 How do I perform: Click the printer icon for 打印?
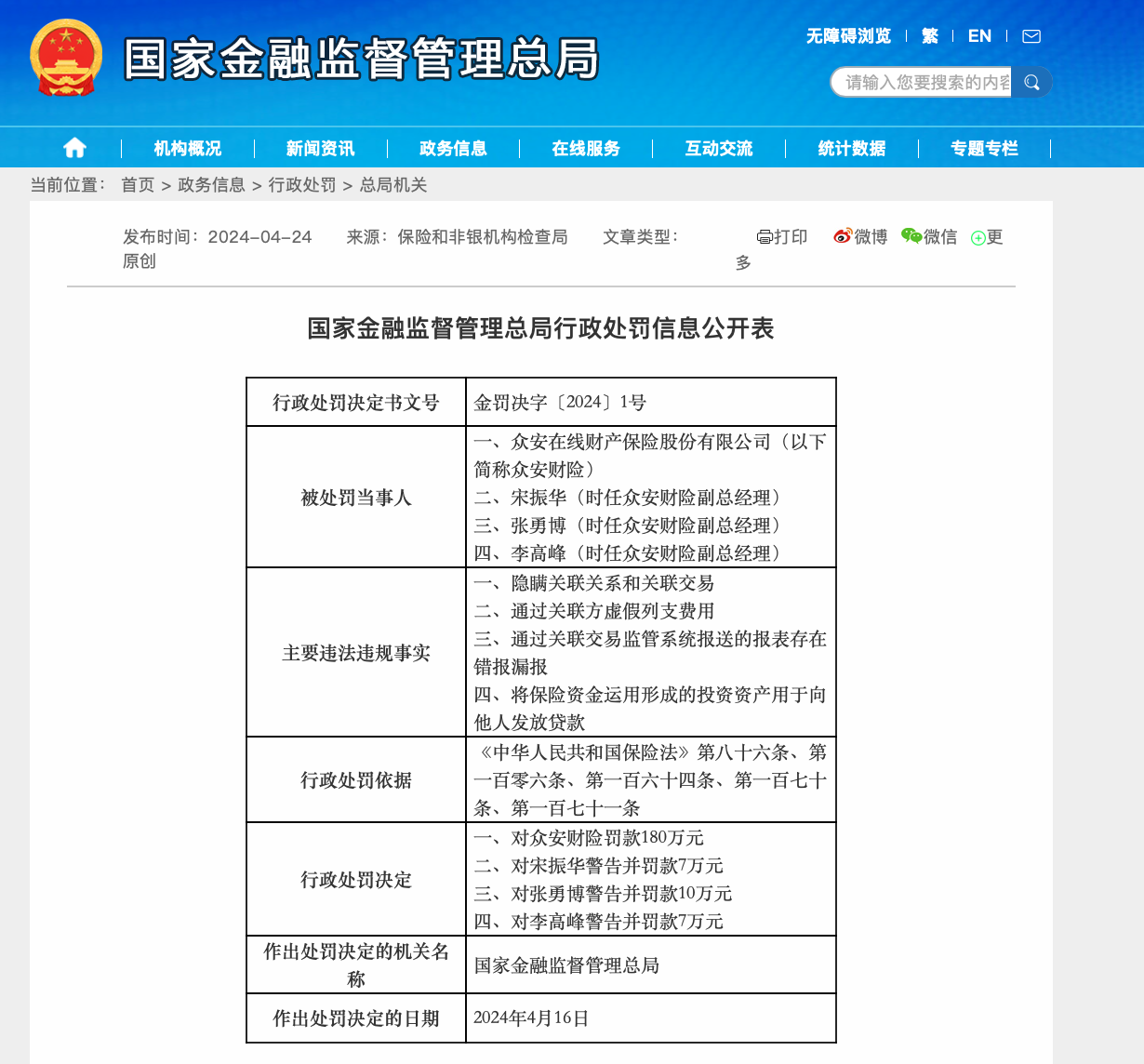point(765,237)
